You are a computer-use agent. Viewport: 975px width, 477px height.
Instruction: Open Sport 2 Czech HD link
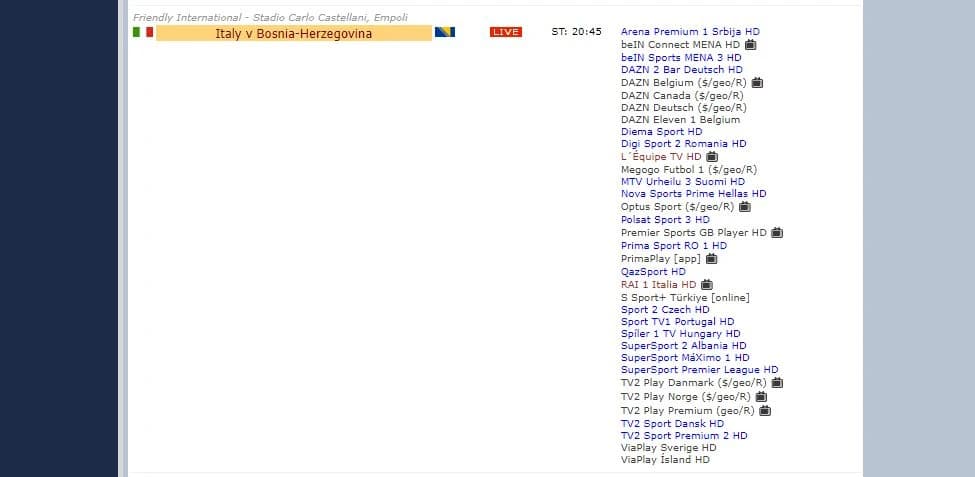pyautogui.click(x=665, y=310)
